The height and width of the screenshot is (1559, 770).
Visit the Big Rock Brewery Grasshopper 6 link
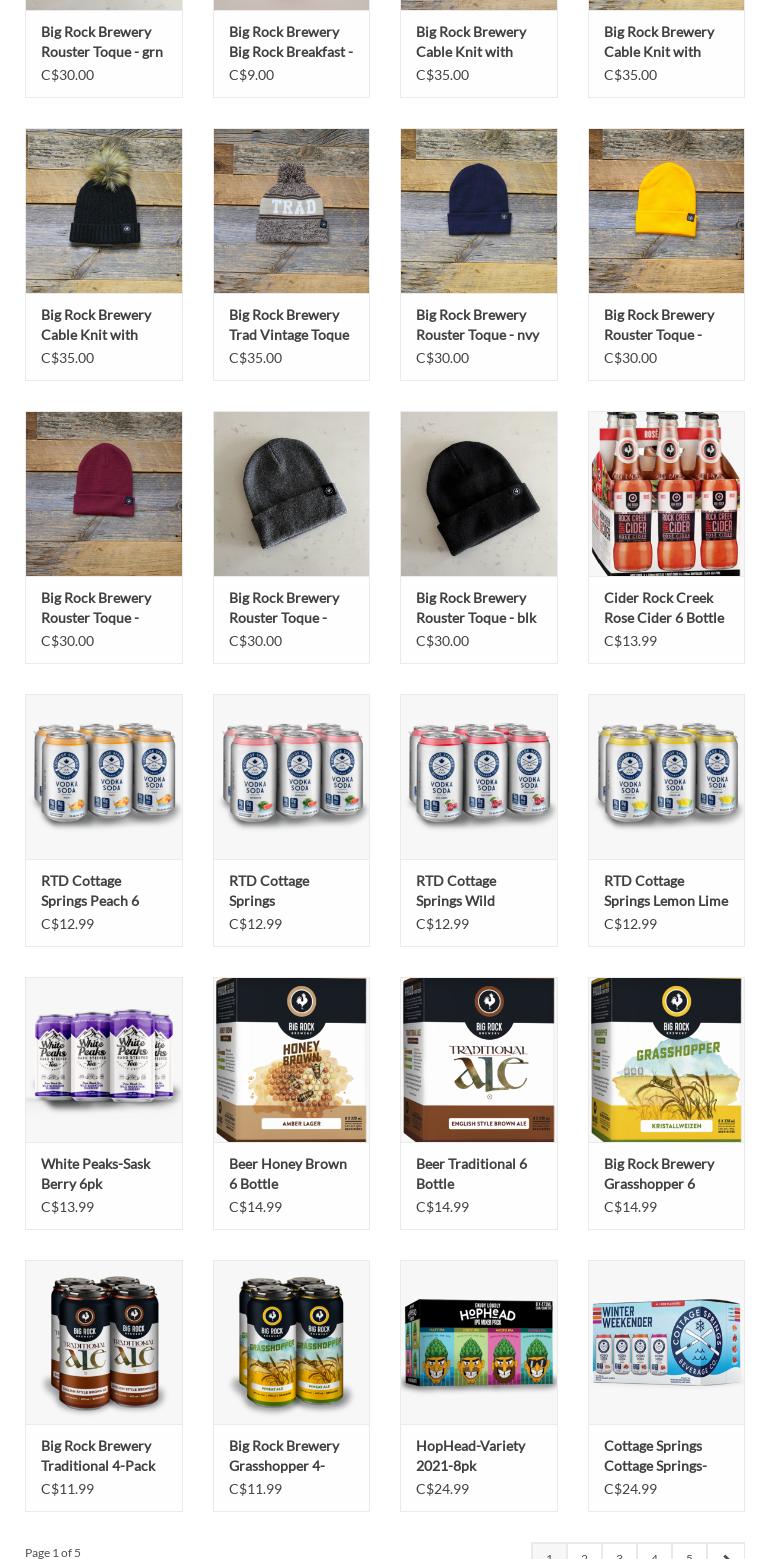pyautogui.click(x=659, y=1173)
